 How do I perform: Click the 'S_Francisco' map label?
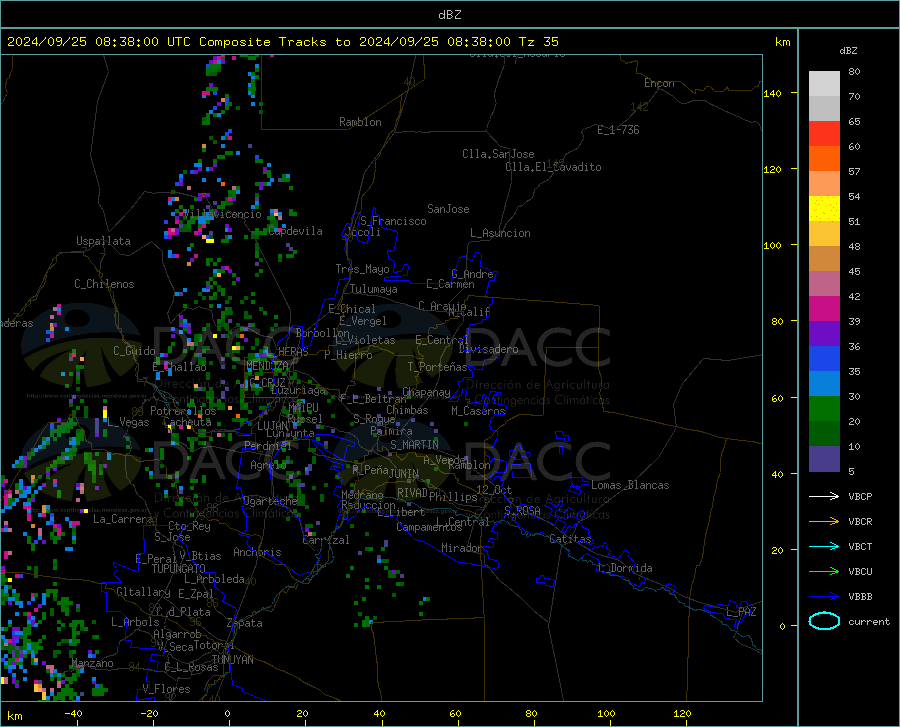point(393,221)
